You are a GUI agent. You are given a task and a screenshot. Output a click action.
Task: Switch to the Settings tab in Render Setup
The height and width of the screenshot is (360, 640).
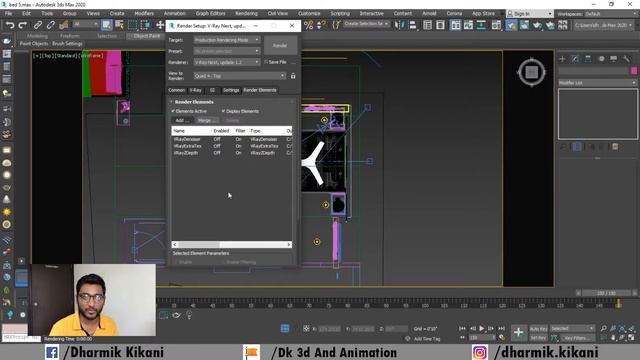[231, 90]
